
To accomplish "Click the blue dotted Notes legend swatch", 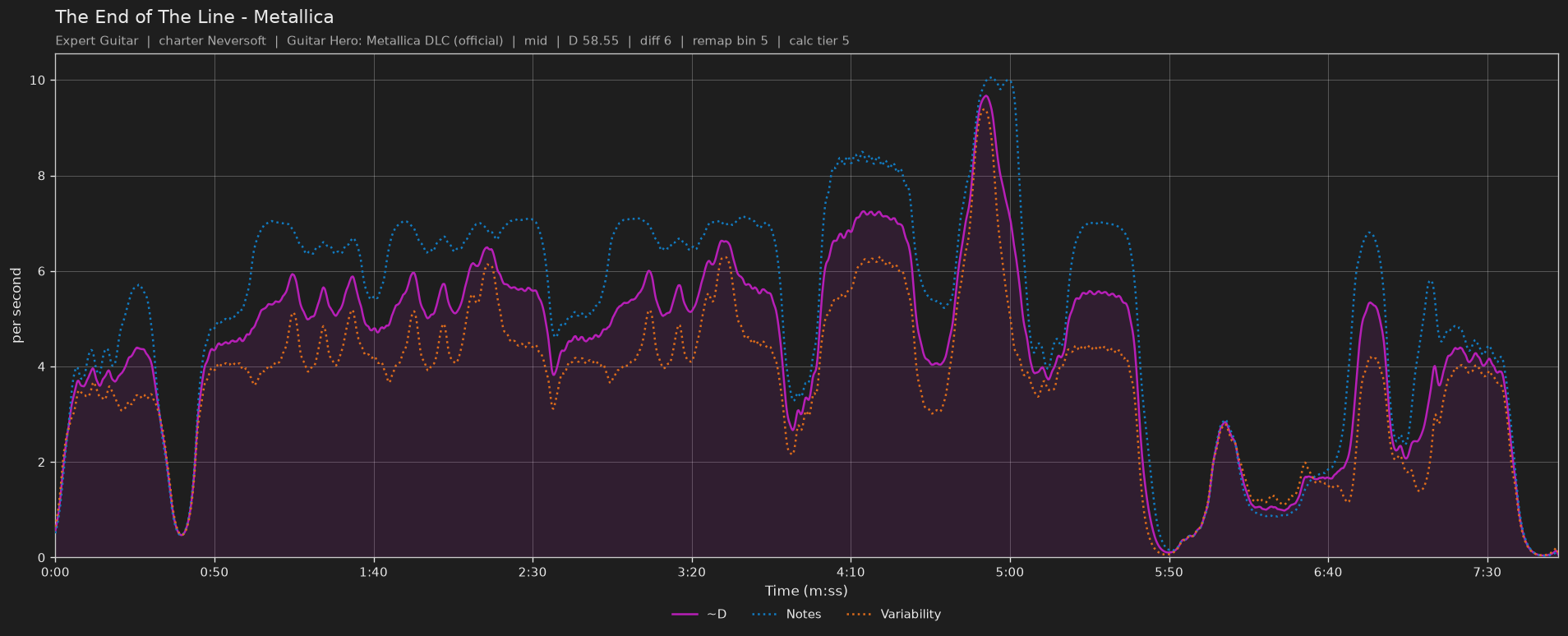I will coord(764,615).
